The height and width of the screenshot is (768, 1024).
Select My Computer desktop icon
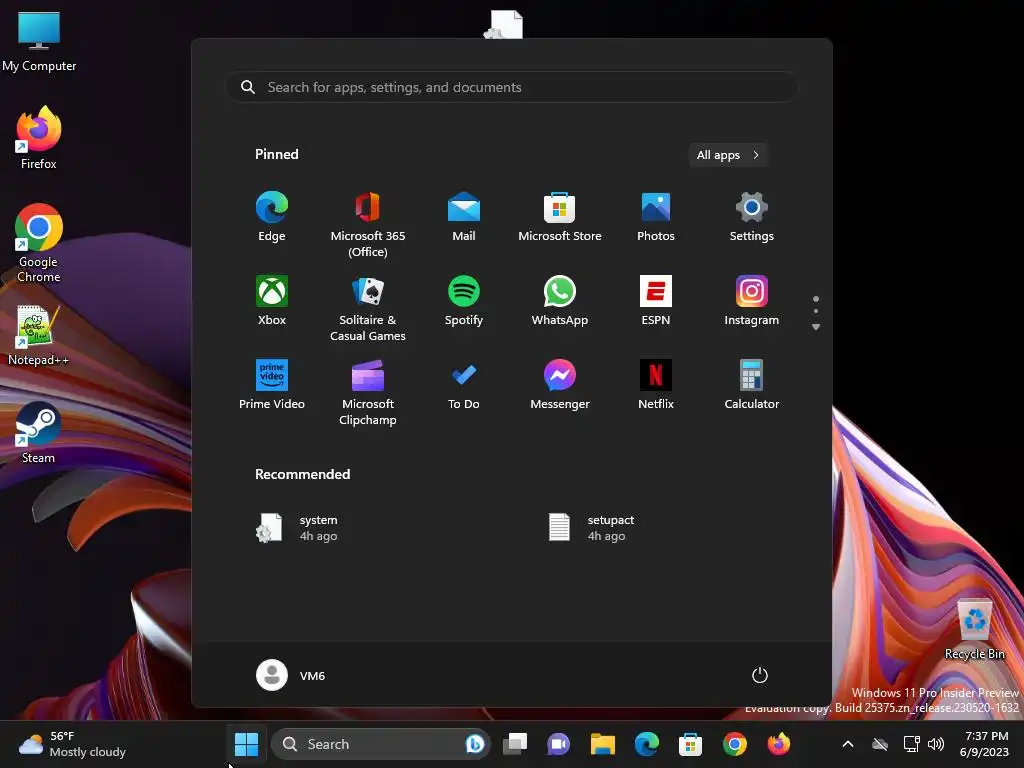click(x=39, y=42)
